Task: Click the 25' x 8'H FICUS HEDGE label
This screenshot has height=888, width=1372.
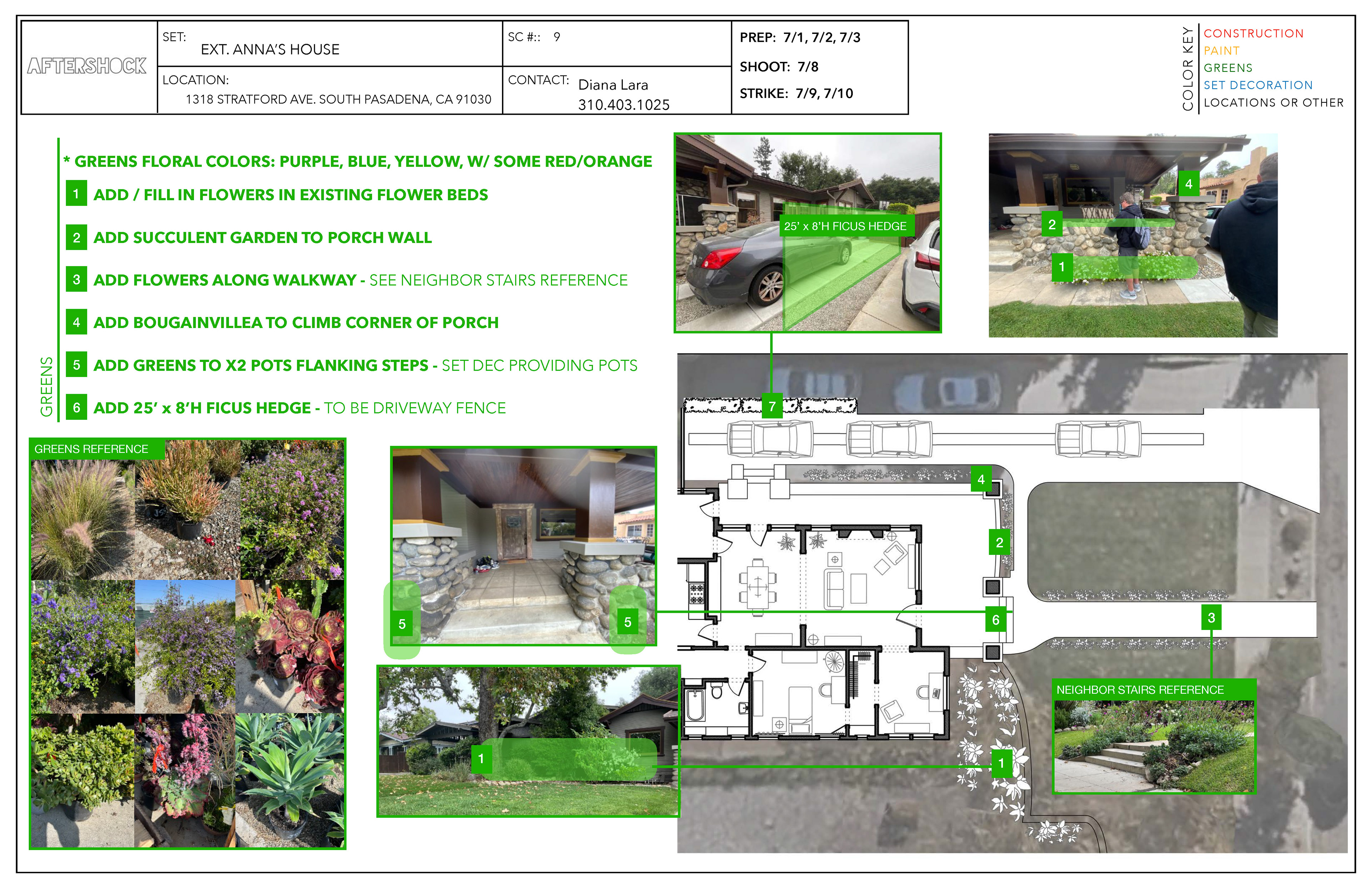Action: tap(845, 226)
